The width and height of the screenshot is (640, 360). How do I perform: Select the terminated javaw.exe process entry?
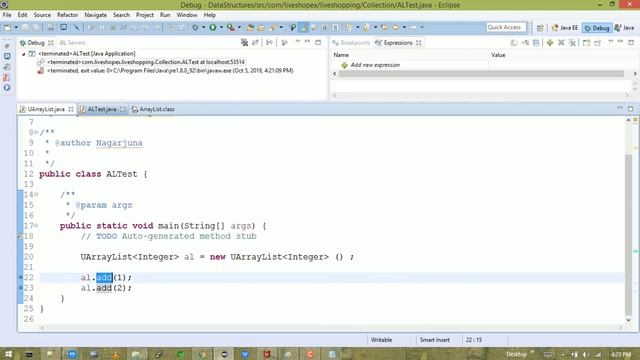[x=170, y=71]
